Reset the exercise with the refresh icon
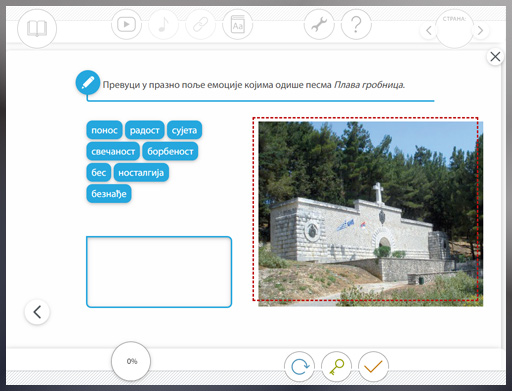Screen dimensions: 512x391 click(x=299, y=367)
